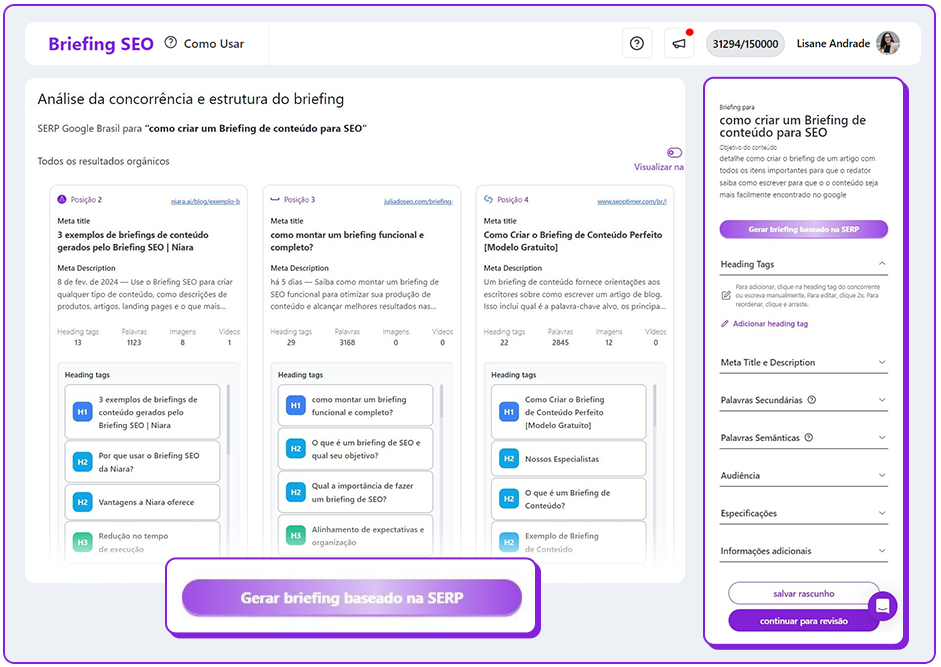Click meta title 'Como Criar o Briefing de Conteúdo Perfeito'
The width and height of the screenshot is (941, 667).
[573, 241]
